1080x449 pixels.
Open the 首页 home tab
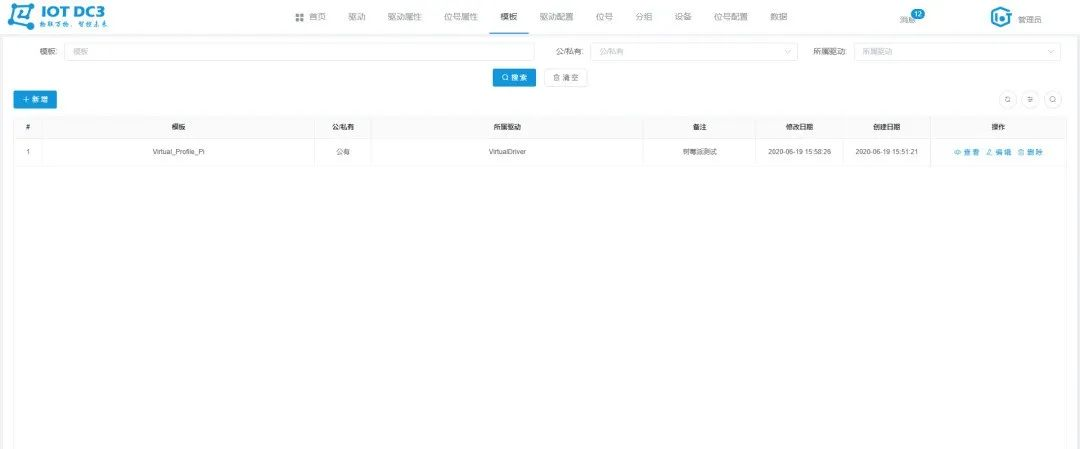311,17
